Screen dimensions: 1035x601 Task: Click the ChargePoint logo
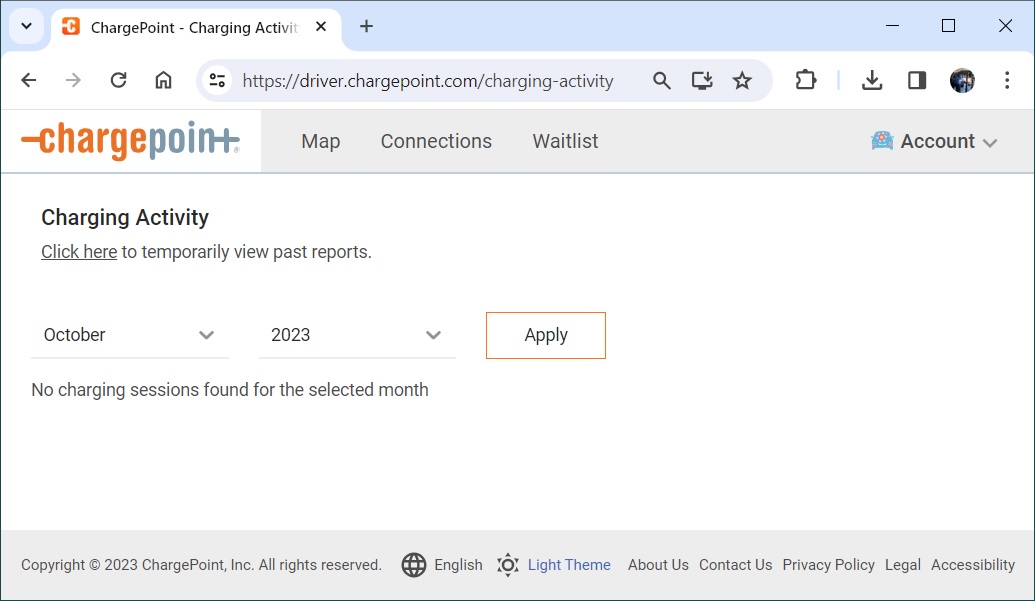[x=130, y=141]
